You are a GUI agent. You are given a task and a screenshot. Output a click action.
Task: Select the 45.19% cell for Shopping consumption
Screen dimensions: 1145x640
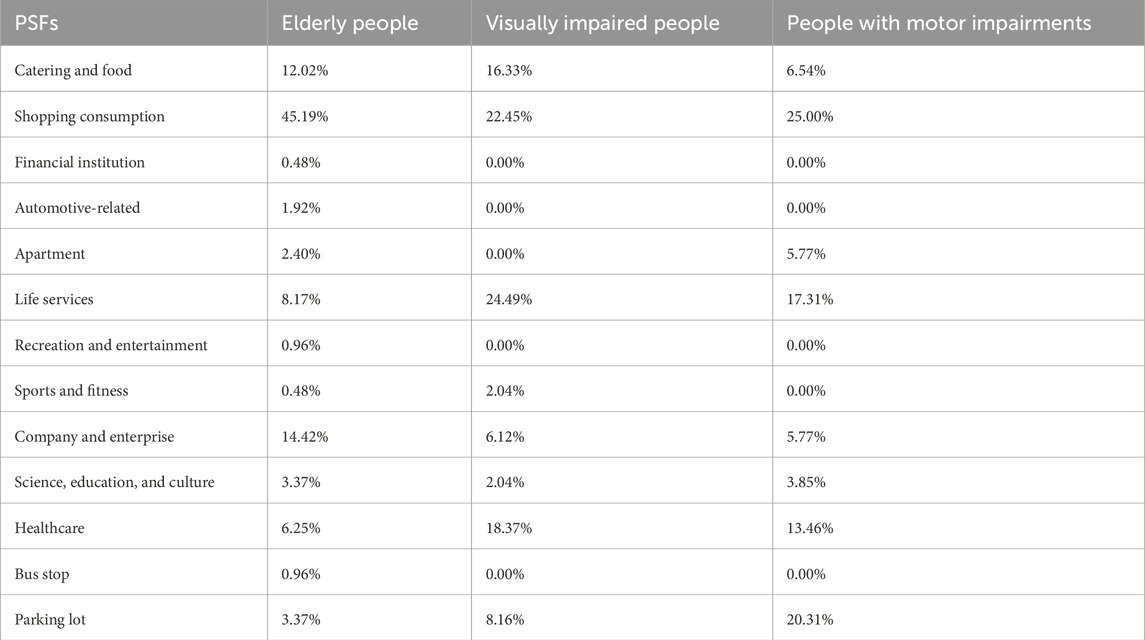[305, 116]
